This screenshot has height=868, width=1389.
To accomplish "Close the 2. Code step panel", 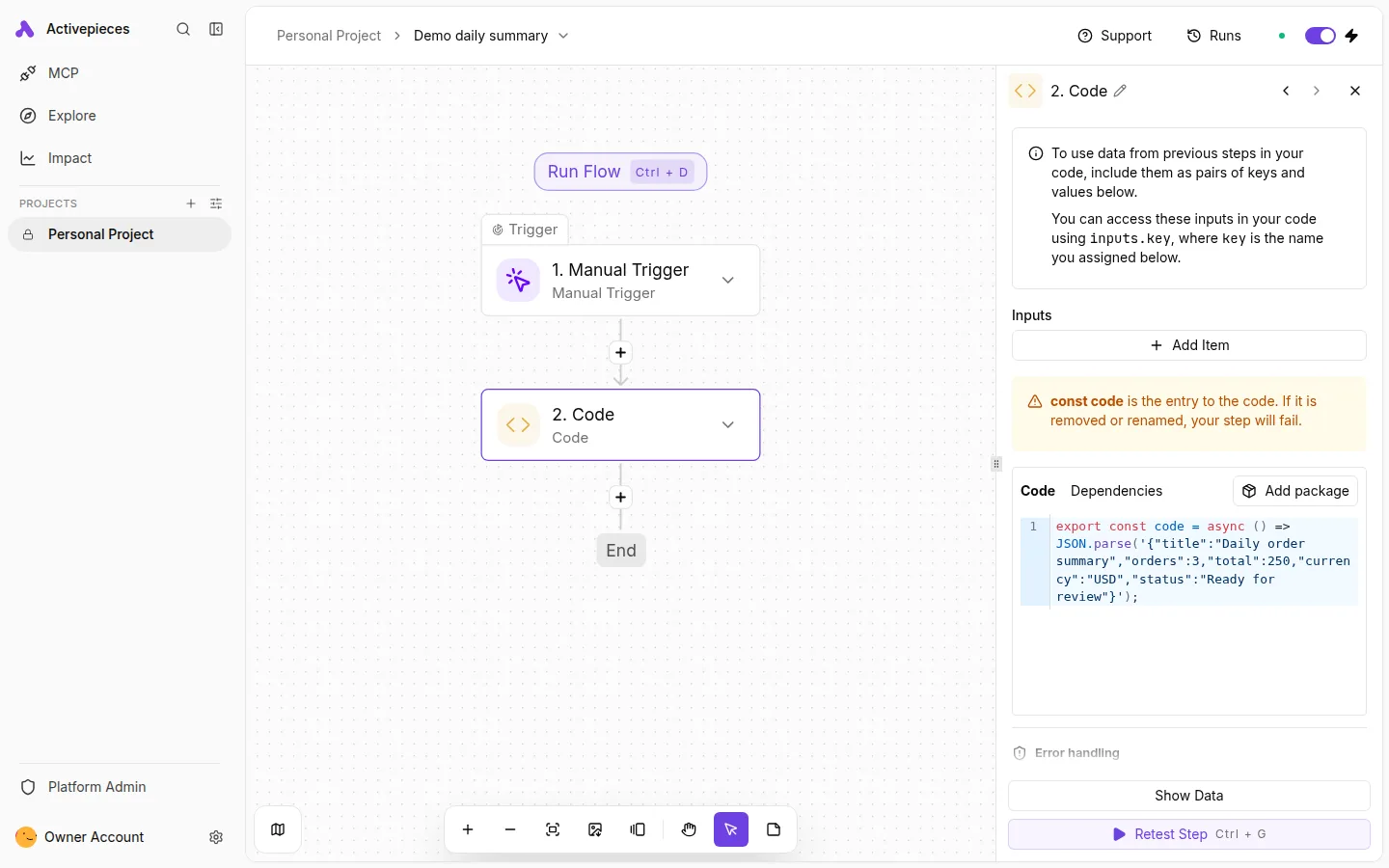I will [1355, 91].
